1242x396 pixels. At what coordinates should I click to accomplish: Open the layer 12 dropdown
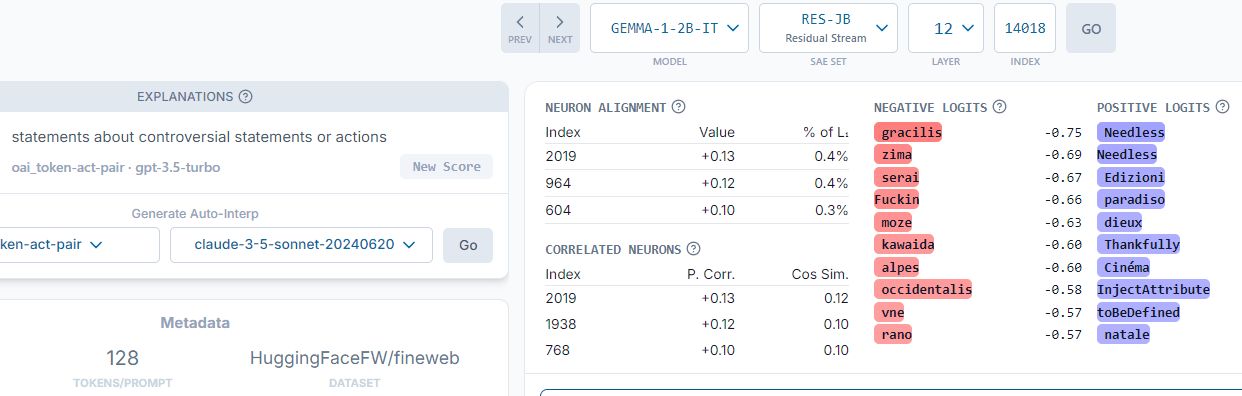pyautogui.click(x=946, y=28)
